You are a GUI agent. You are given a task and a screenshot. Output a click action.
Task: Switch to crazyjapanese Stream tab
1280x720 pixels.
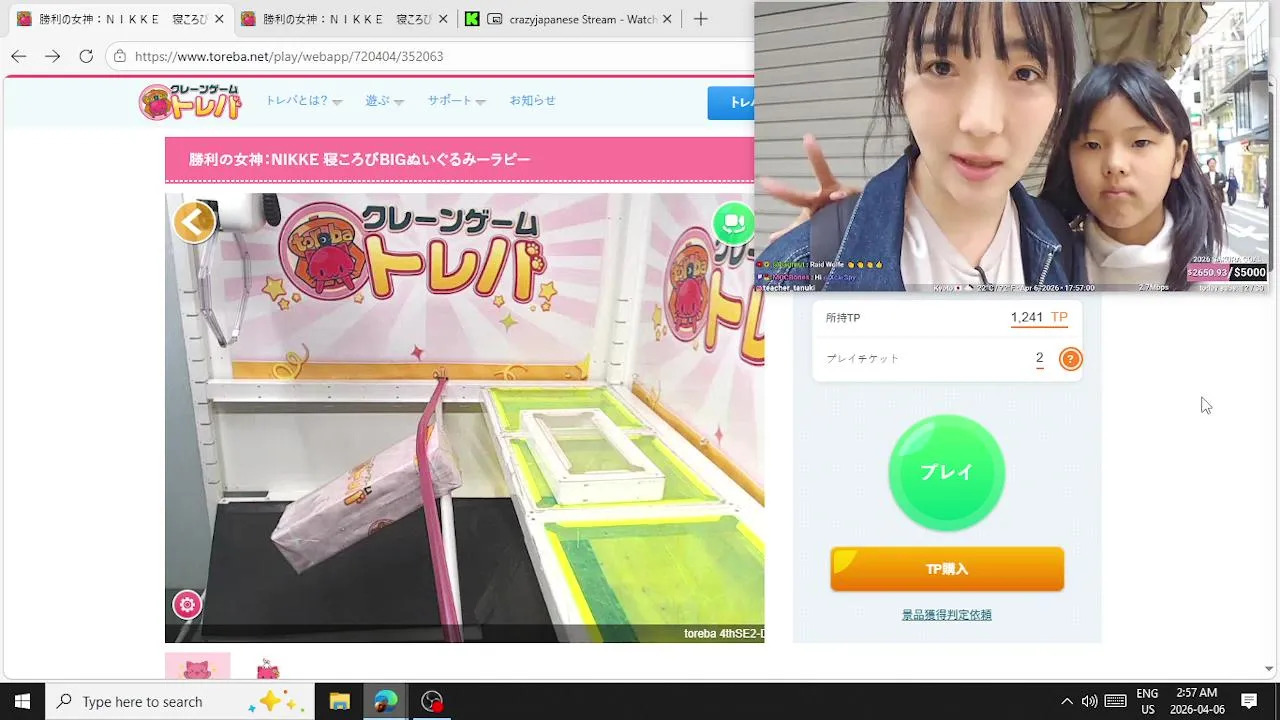569,19
